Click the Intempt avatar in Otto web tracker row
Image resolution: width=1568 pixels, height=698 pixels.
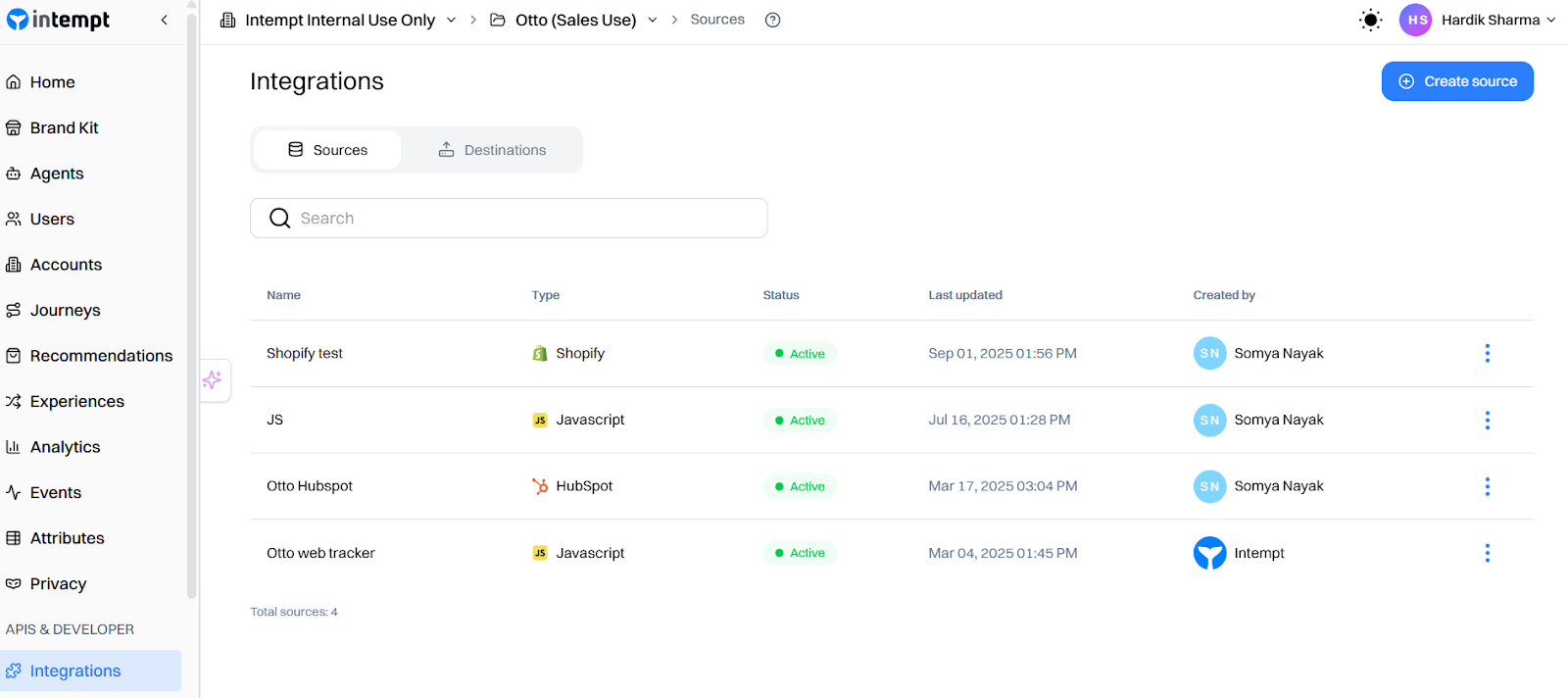click(1210, 553)
